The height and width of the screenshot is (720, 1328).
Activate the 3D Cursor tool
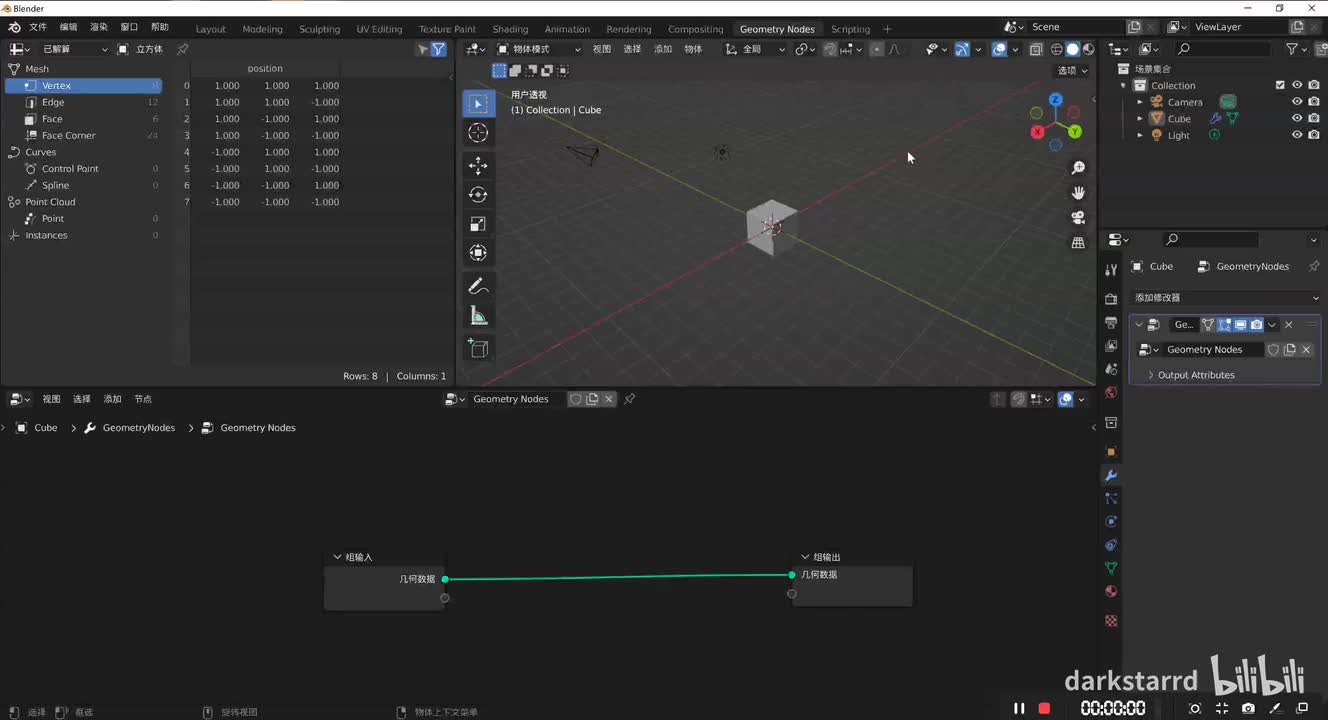(478, 133)
